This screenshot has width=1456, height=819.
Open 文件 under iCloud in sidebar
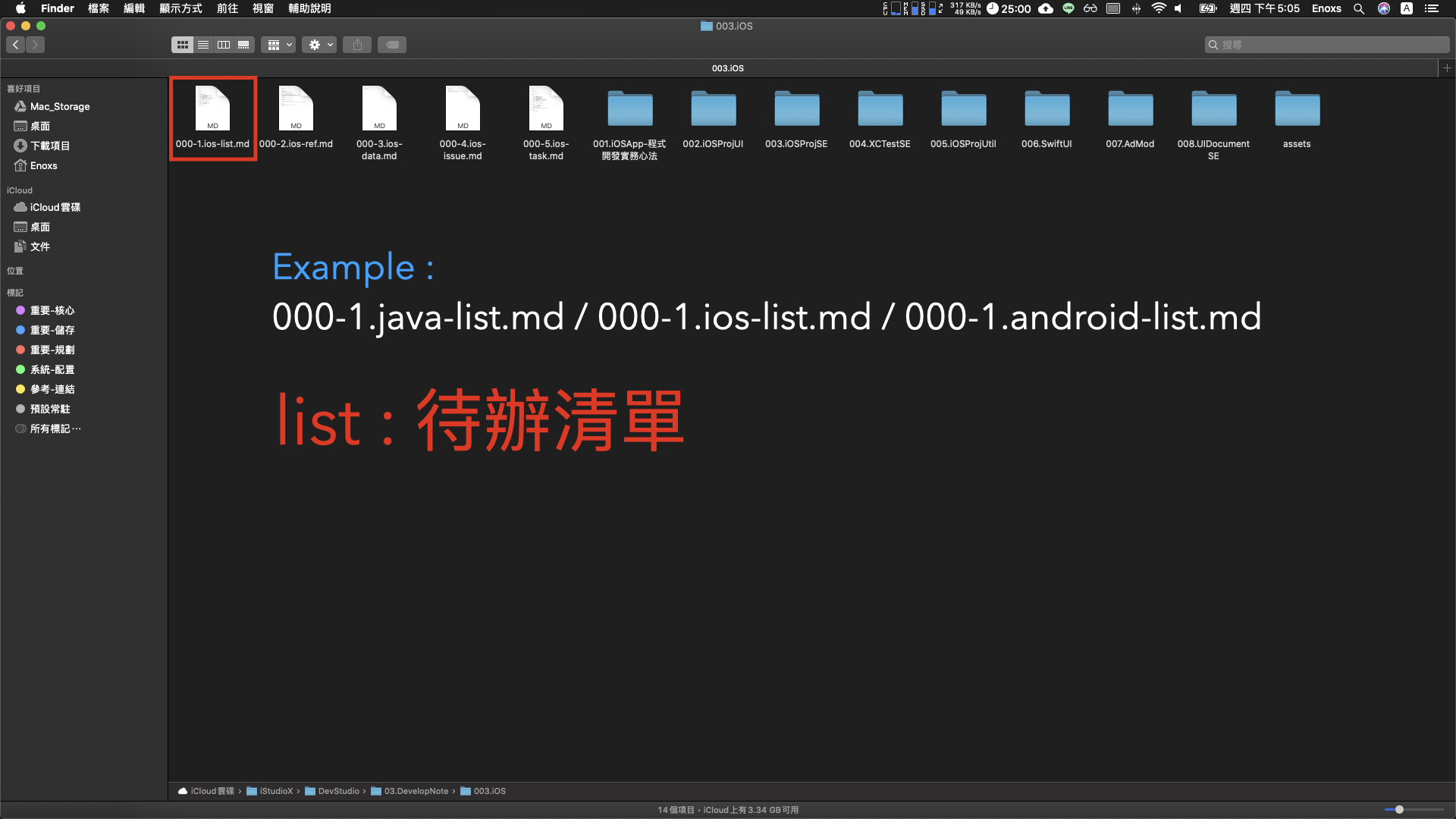(32, 246)
